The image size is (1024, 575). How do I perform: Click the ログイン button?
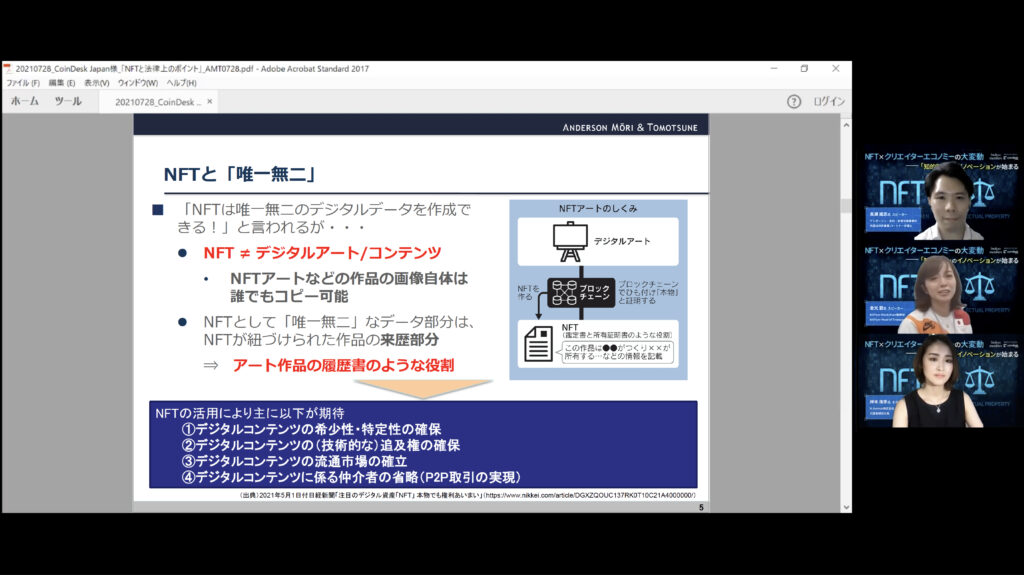tap(829, 101)
